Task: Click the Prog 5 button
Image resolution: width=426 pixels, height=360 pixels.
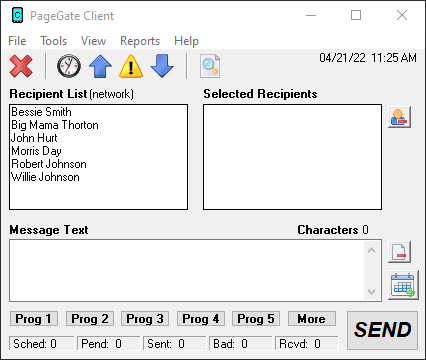Action: tap(256, 319)
